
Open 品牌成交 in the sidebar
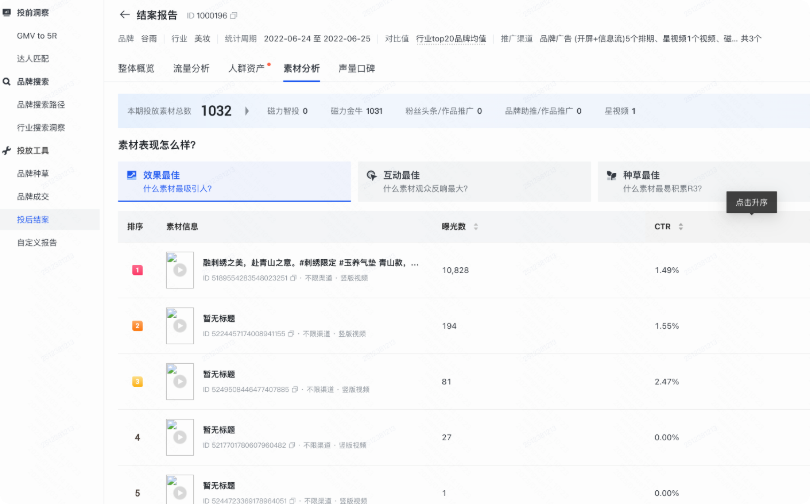33,196
